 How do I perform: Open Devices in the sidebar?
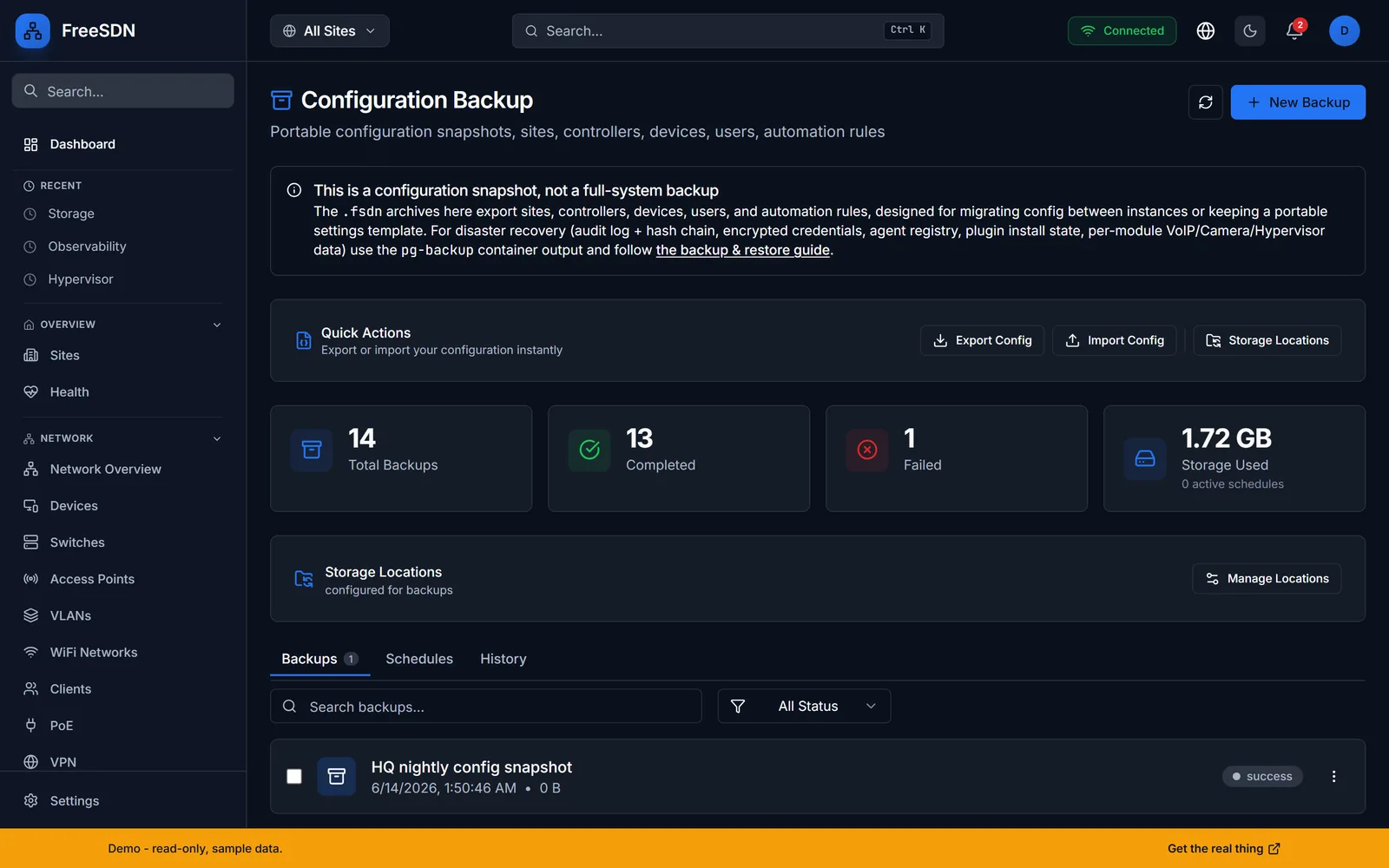pyautogui.click(x=122, y=505)
